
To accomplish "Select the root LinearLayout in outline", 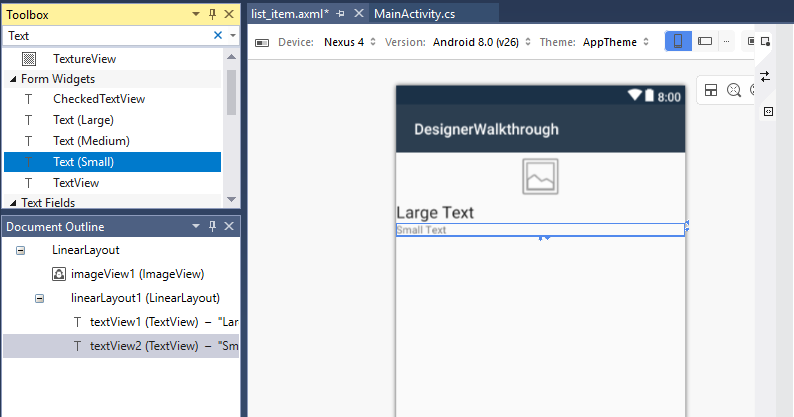I will coord(86,250).
